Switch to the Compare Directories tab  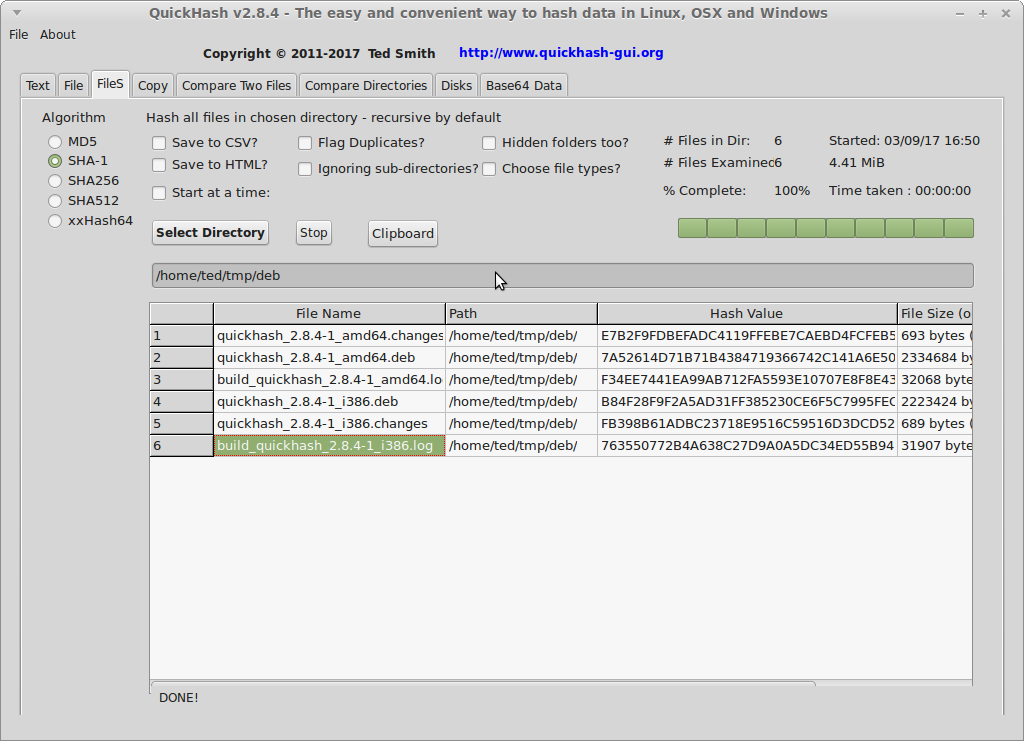(364, 85)
